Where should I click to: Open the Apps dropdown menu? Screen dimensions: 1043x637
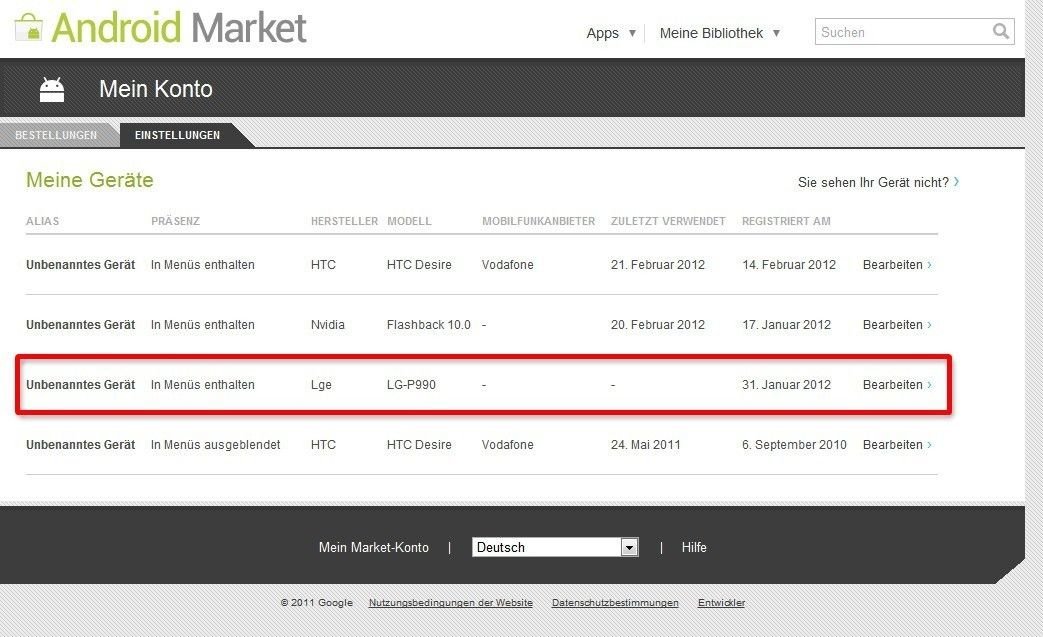tap(611, 33)
